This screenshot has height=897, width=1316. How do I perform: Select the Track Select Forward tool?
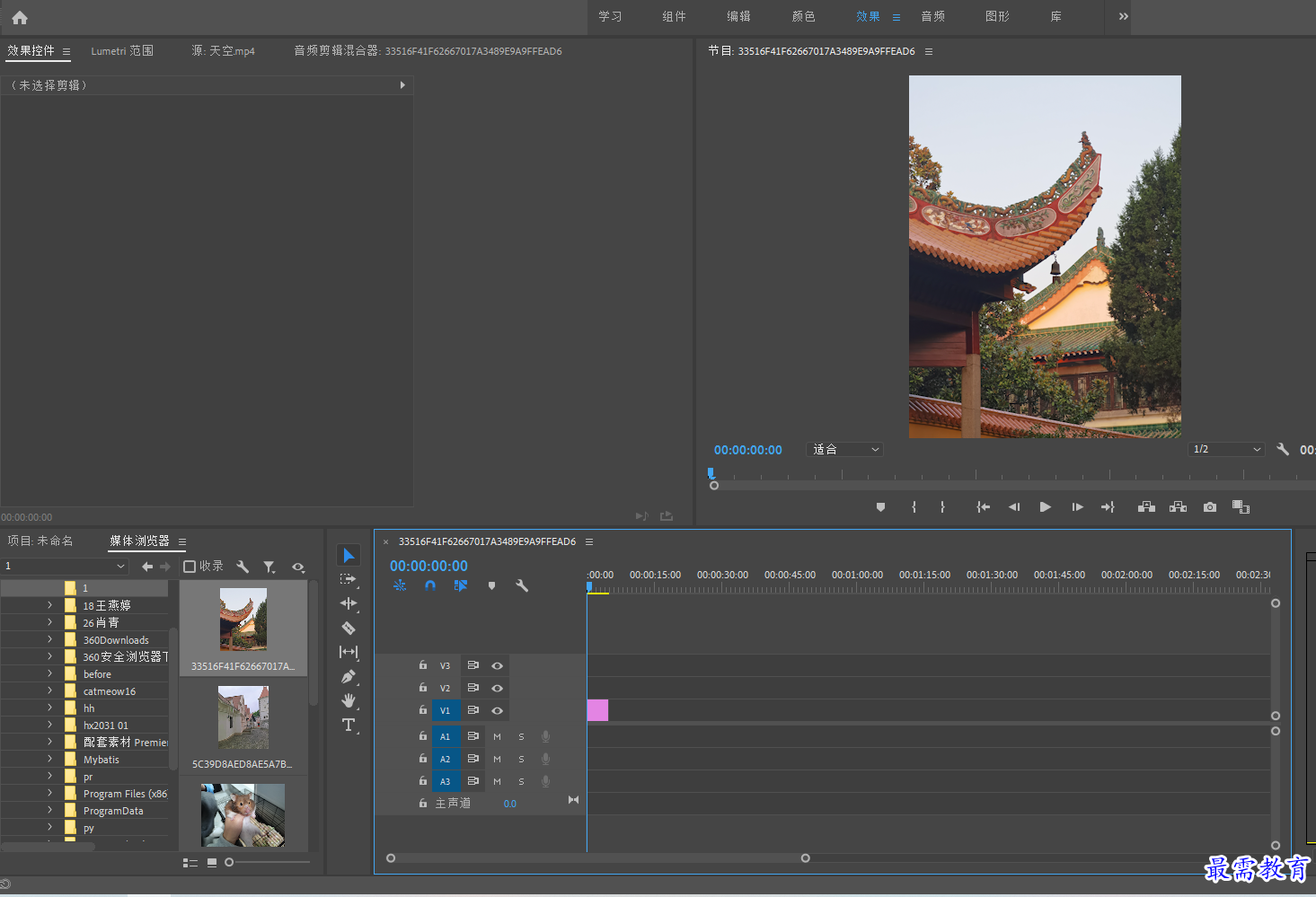click(x=349, y=580)
